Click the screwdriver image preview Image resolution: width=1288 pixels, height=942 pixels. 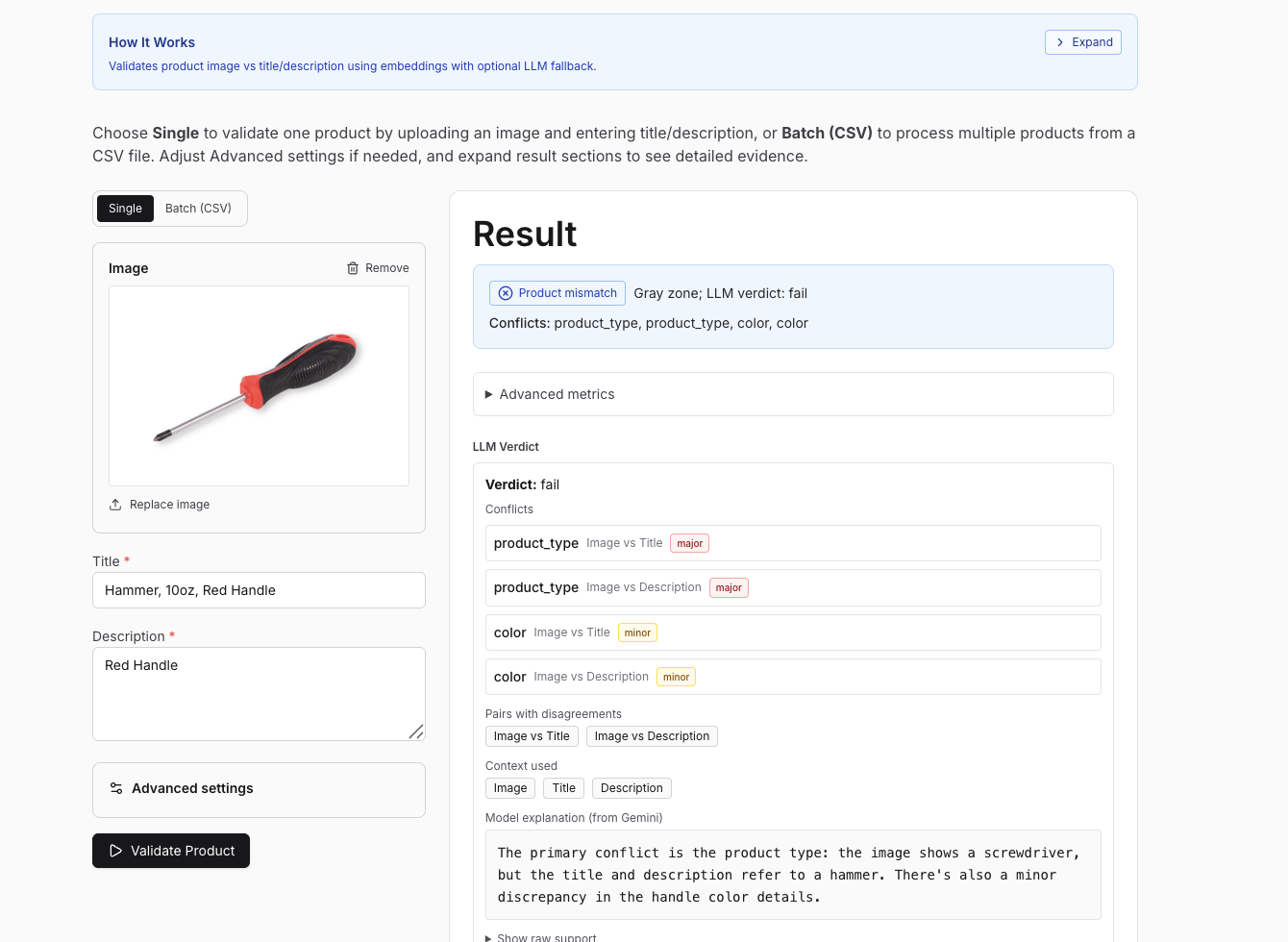tap(259, 385)
